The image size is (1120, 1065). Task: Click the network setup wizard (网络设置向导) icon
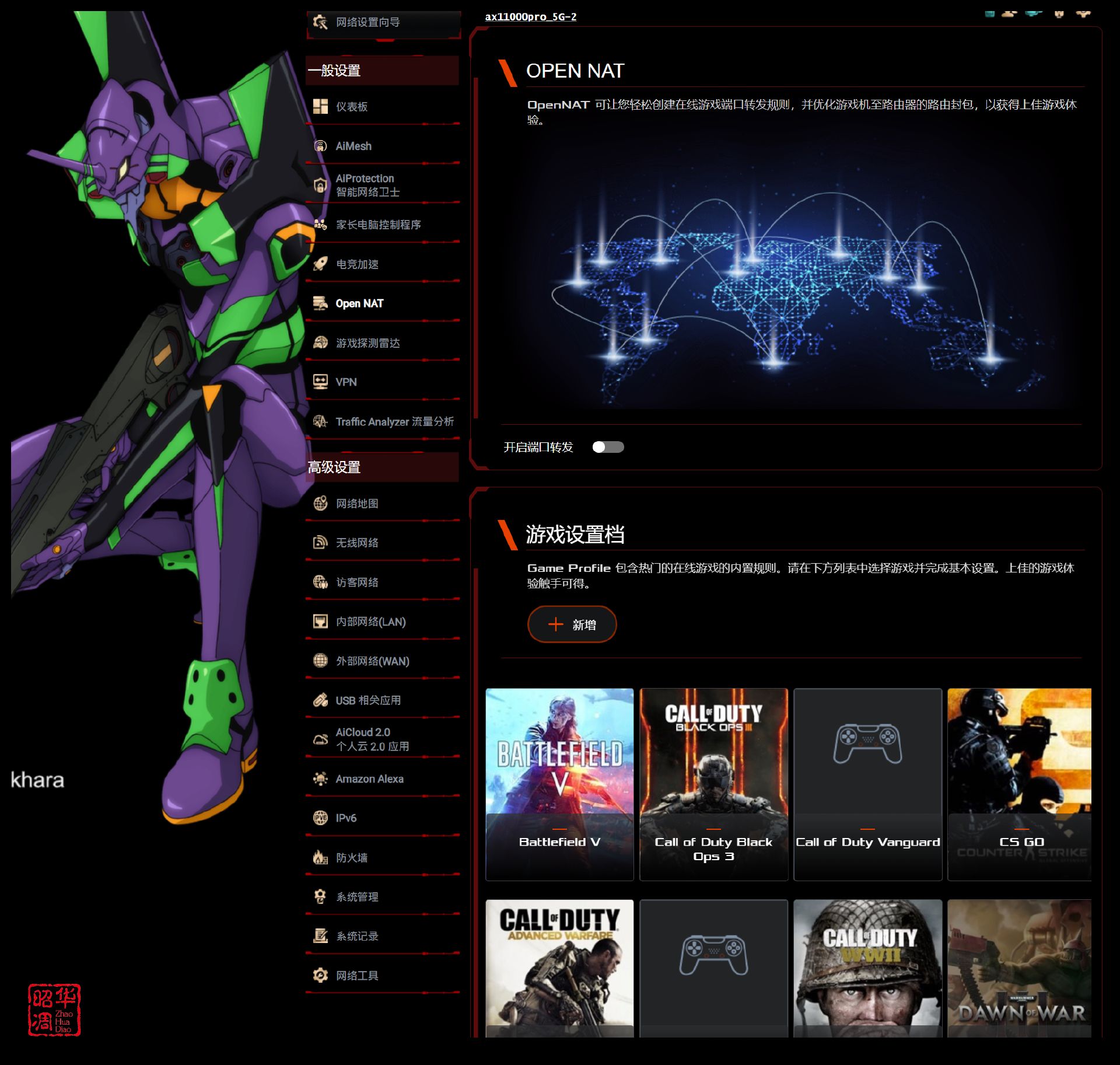pos(320,22)
